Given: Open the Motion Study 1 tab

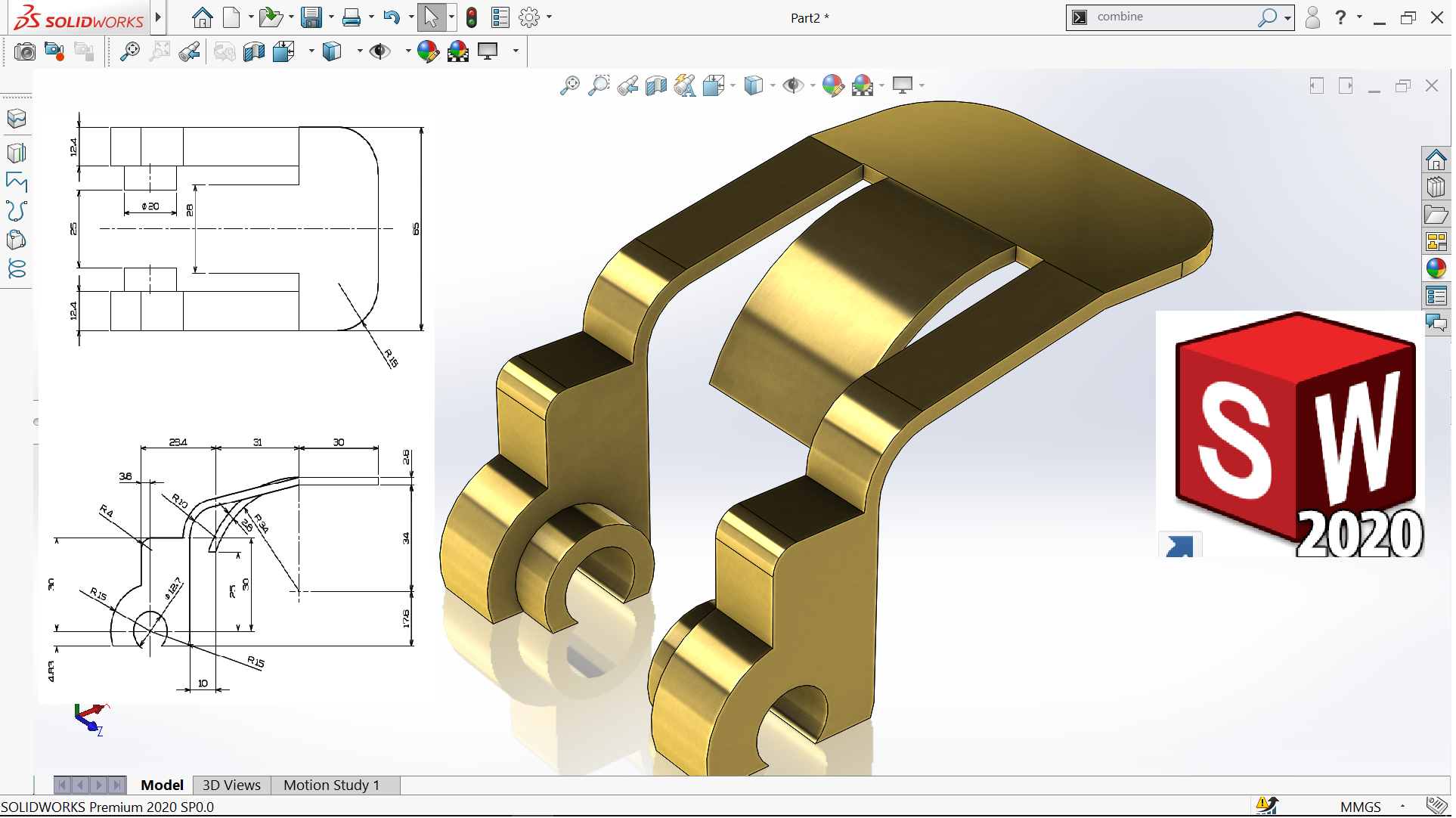Looking at the screenshot, I should click(x=331, y=786).
